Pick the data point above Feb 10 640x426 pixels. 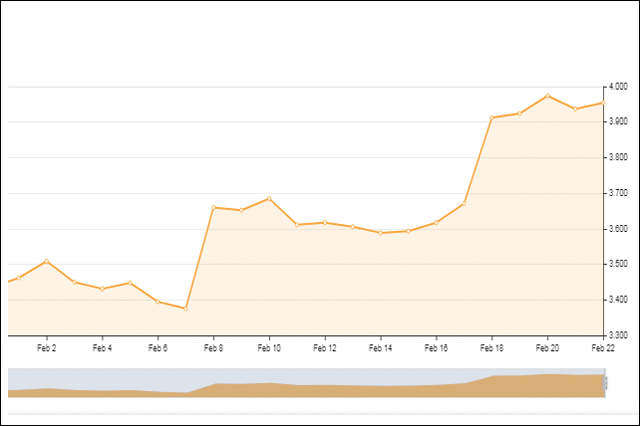(x=269, y=199)
